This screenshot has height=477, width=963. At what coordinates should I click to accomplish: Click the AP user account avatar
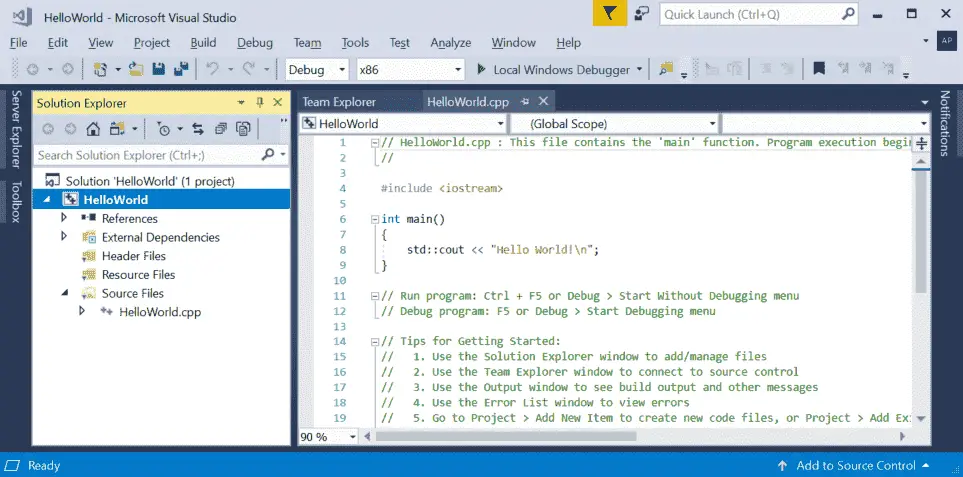click(x=945, y=41)
